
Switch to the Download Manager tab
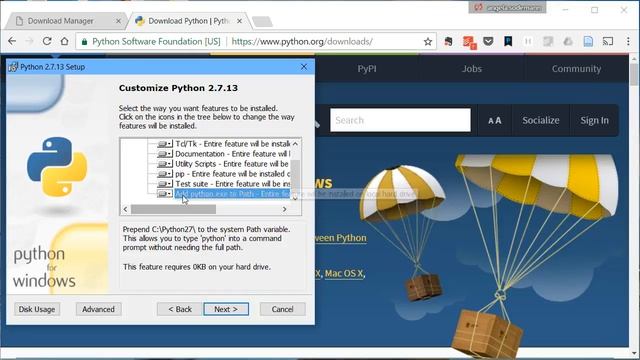[x=60, y=21]
